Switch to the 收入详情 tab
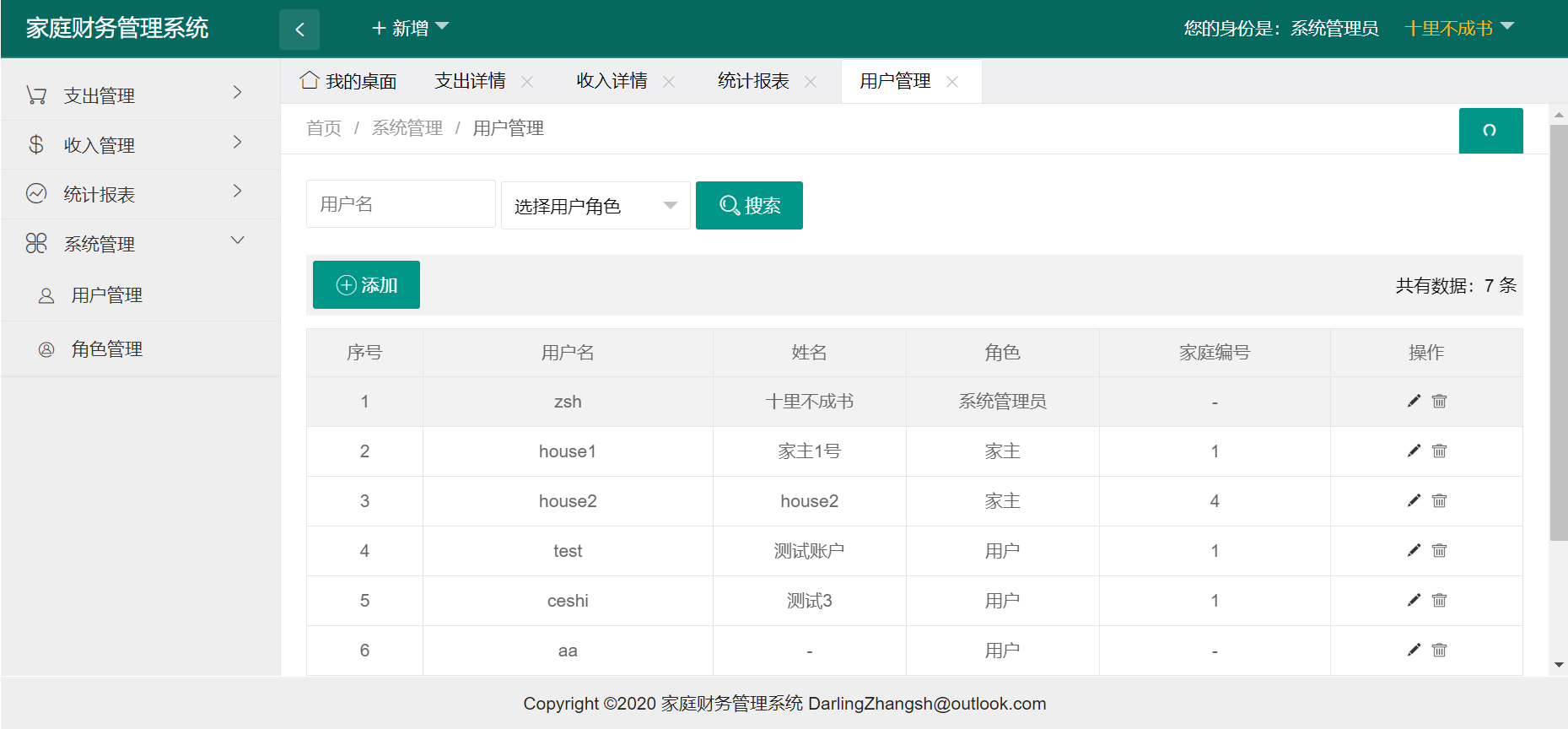Screen dimensions: 1568x729 coord(612,81)
